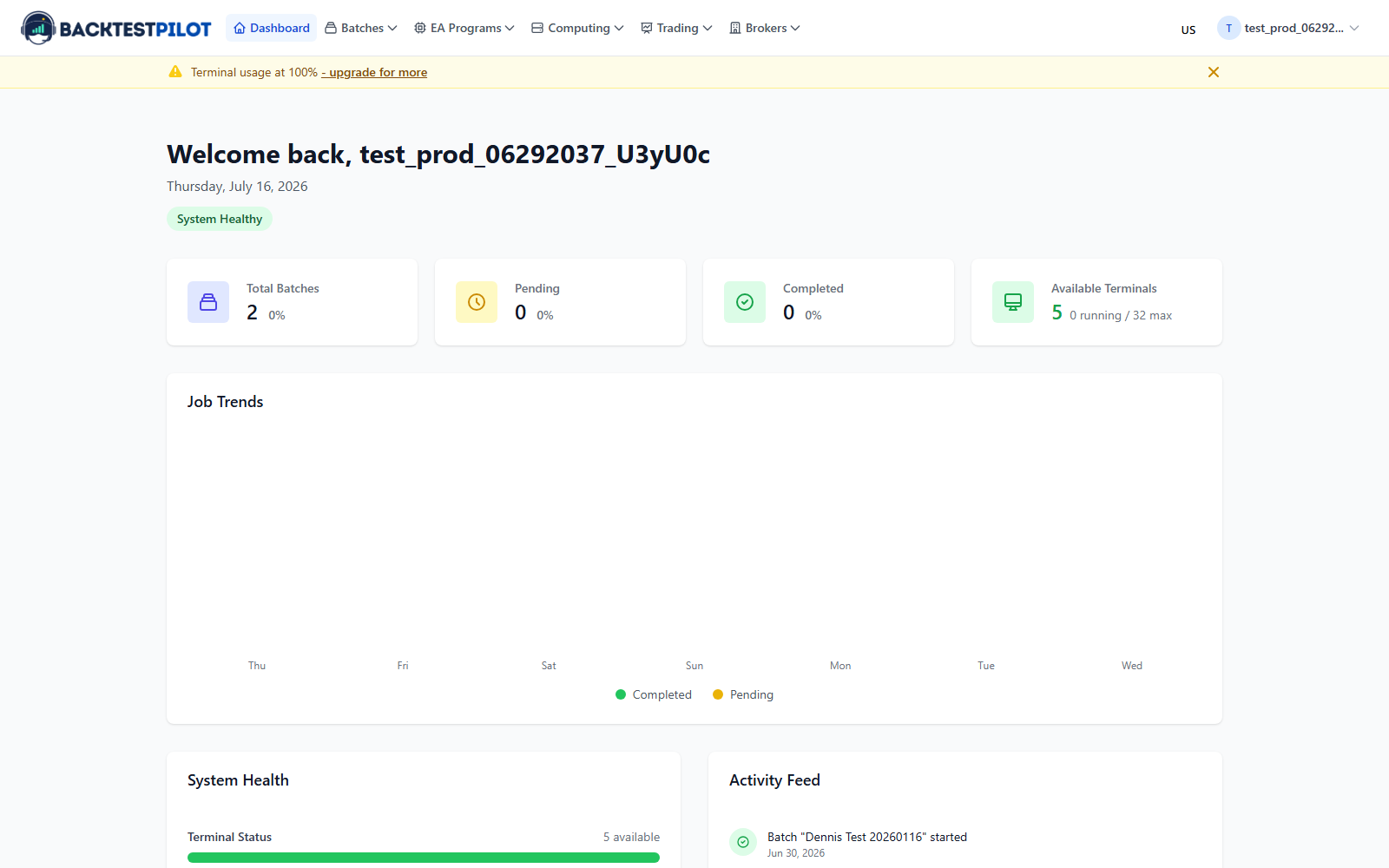Dismiss the terminal usage banner
Viewport: 1389px width, 868px height.
pos(1214,72)
